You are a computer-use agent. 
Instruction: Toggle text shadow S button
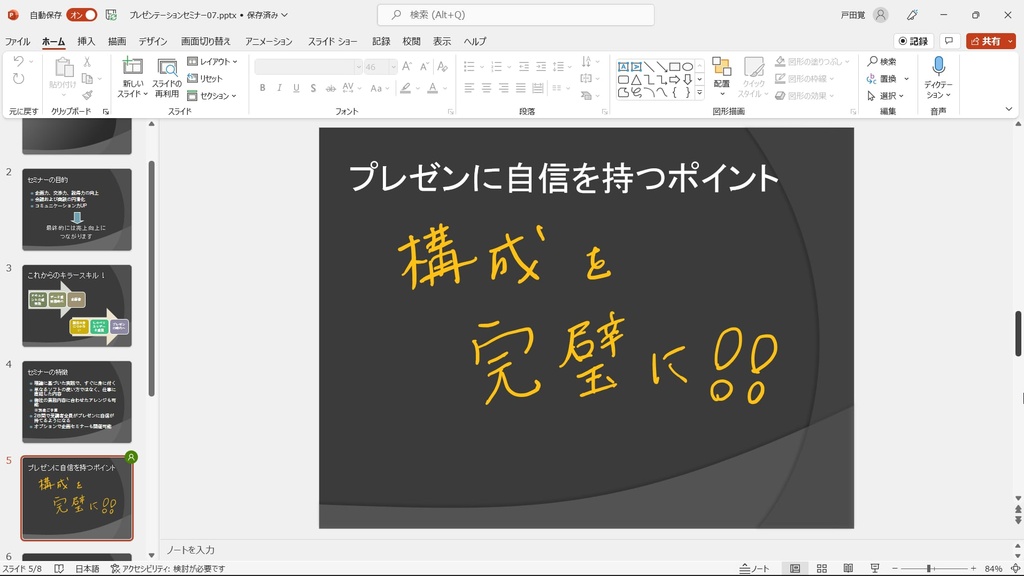313,88
